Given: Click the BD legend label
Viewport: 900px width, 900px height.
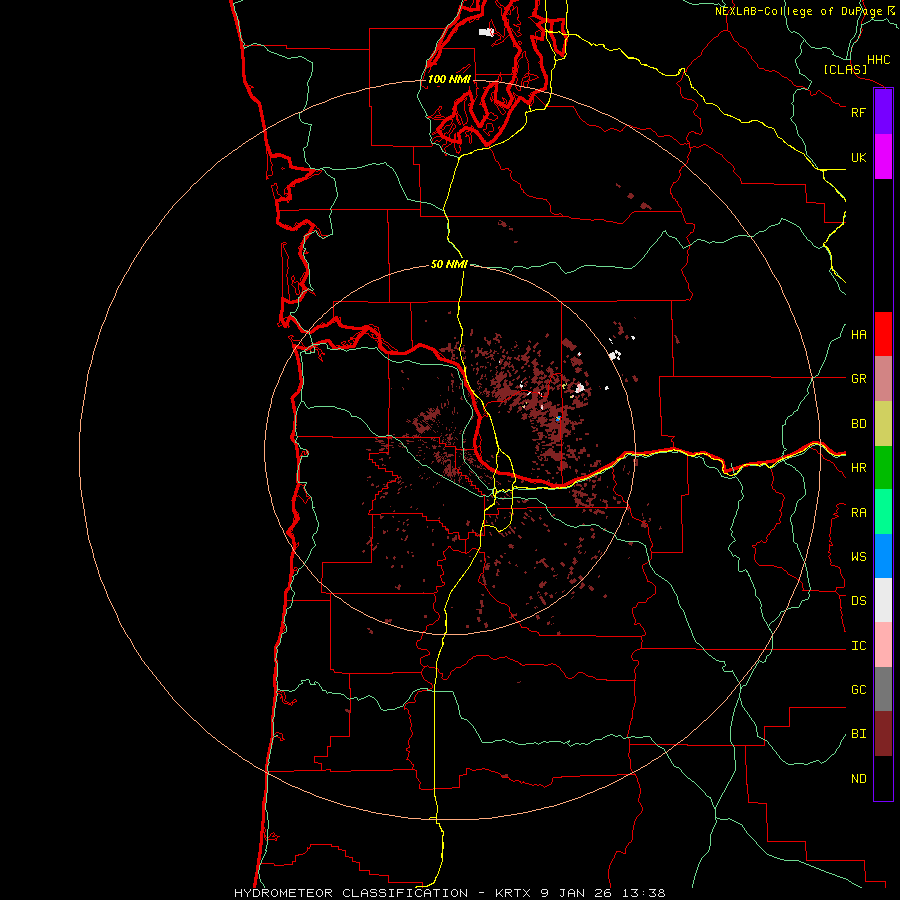Looking at the screenshot, I should [x=858, y=424].
